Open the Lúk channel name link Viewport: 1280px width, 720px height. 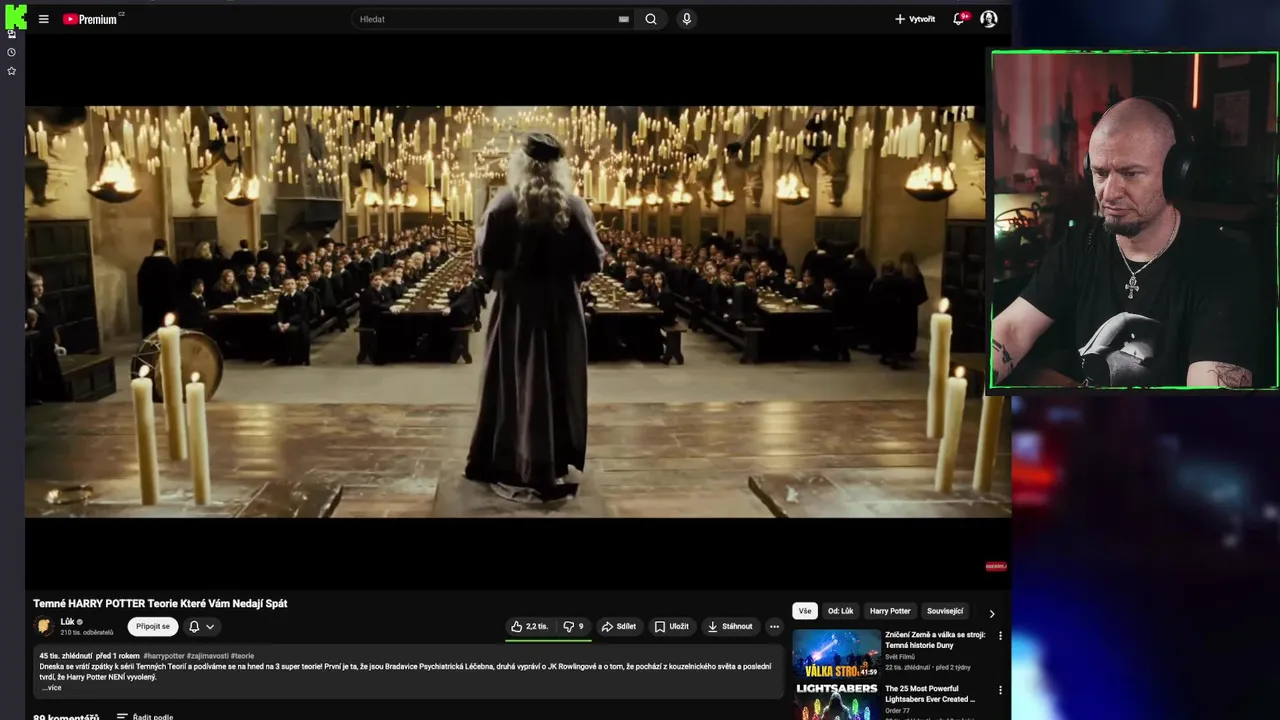[67, 621]
